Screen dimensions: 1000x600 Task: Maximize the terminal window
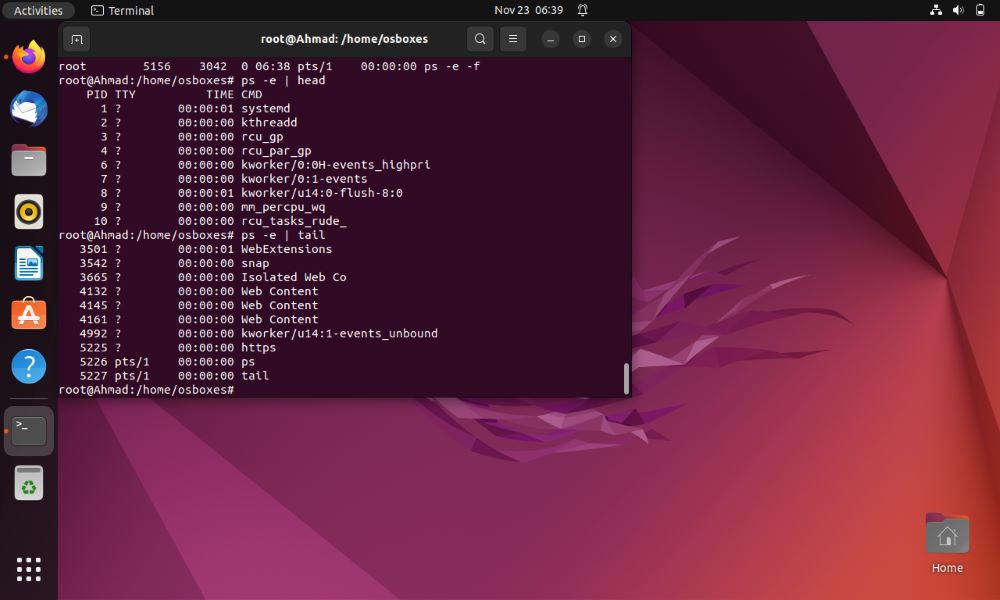[582, 39]
